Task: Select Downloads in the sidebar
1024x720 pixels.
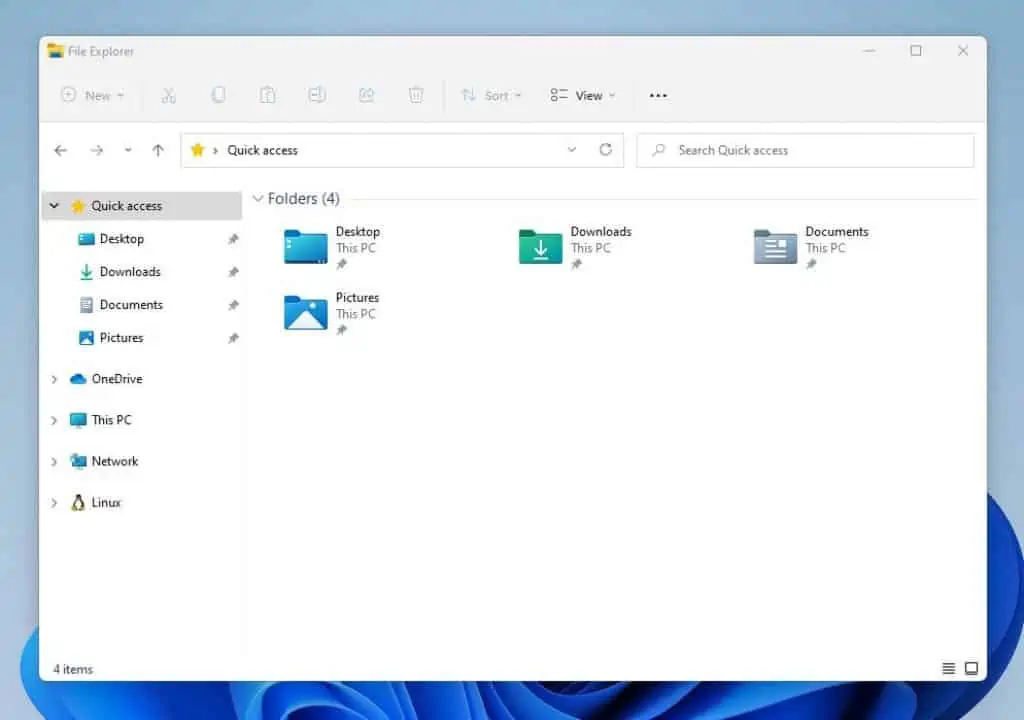Action: [x=130, y=272]
